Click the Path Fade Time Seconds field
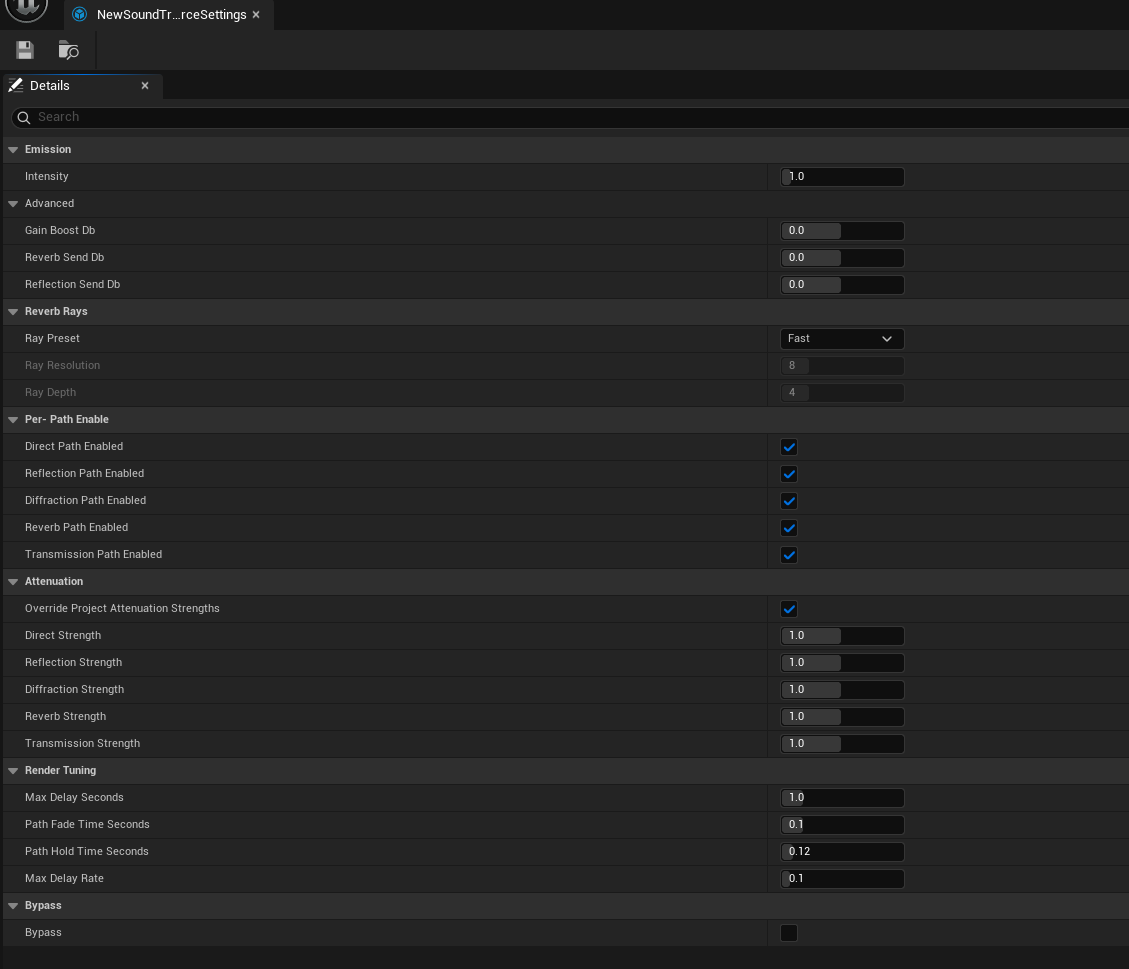The width and height of the screenshot is (1129, 969). click(x=842, y=824)
